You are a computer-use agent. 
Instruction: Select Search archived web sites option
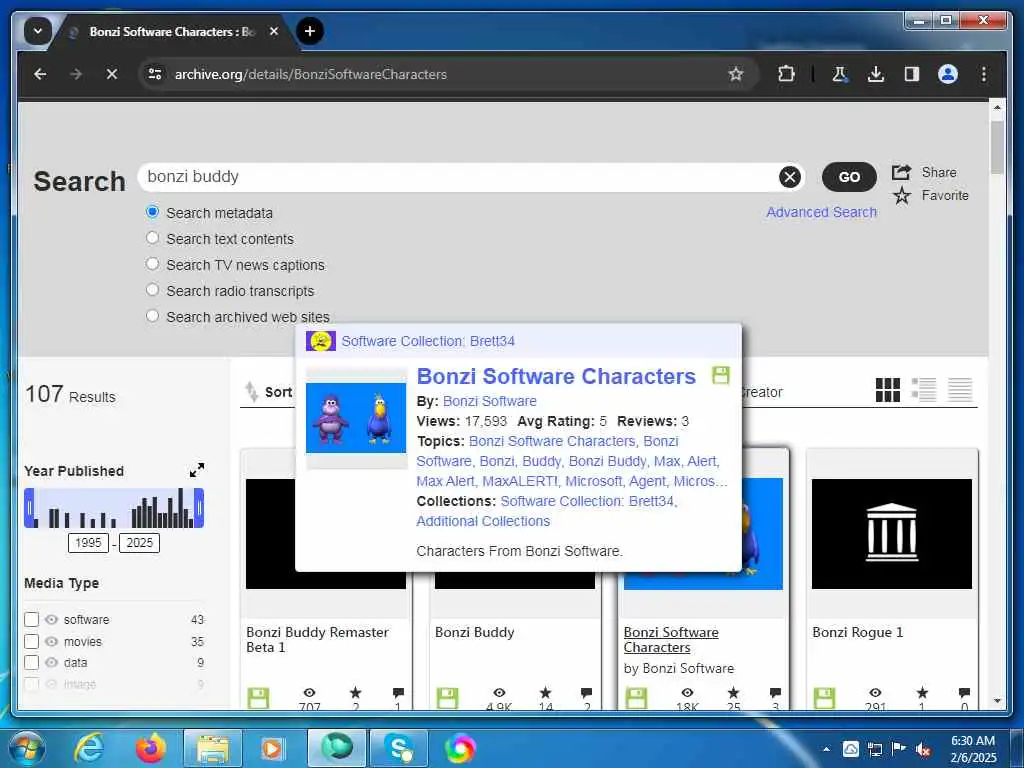(152, 316)
